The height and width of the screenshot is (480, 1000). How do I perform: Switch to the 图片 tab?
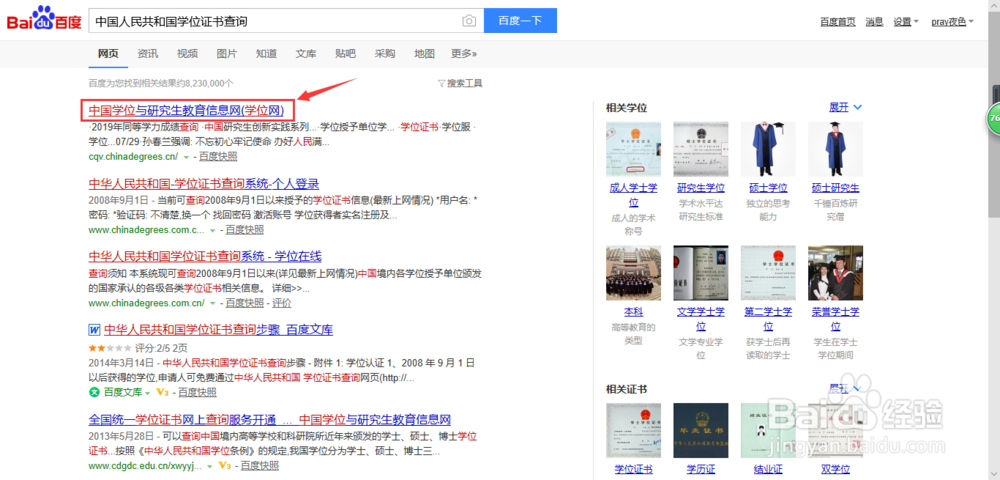click(226, 54)
